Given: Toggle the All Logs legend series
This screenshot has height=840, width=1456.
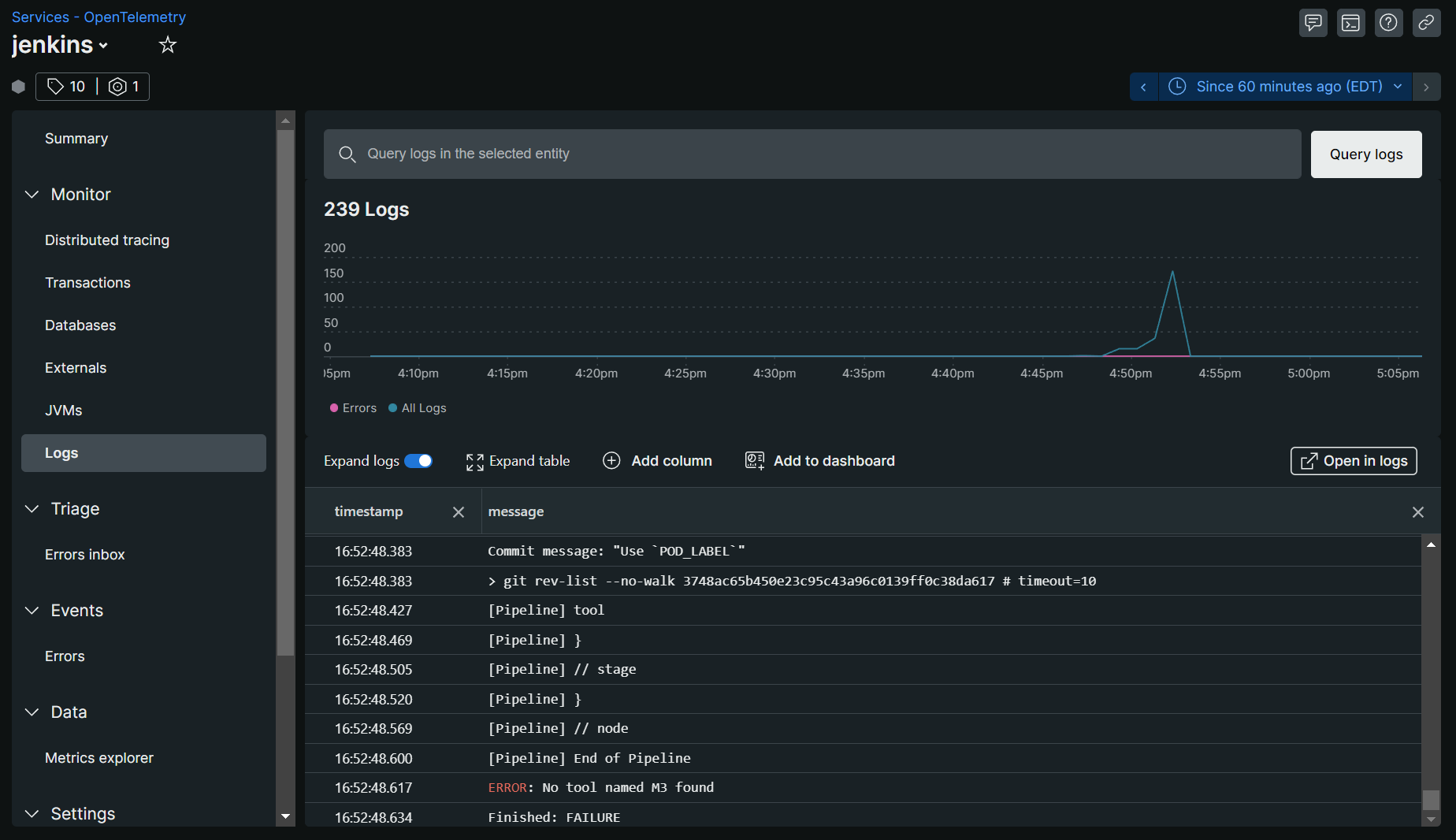Looking at the screenshot, I should (418, 408).
